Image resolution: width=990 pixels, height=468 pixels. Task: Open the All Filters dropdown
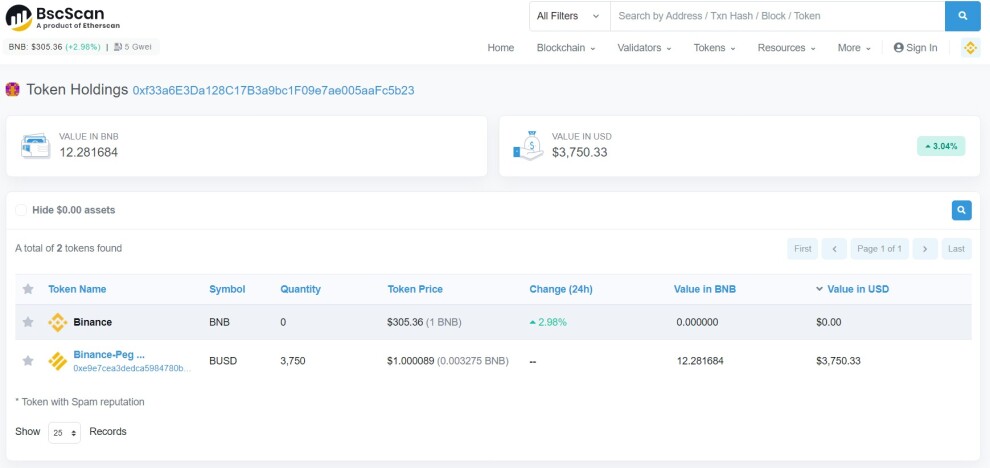(x=570, y=16)
